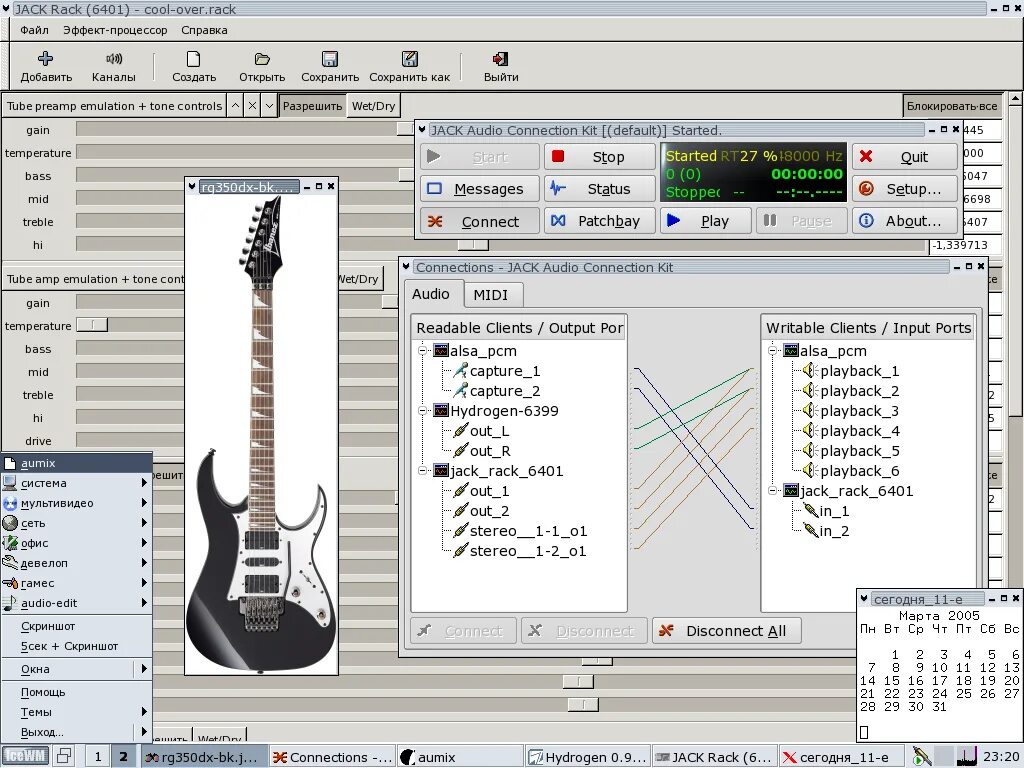Click the Открыть folder icon
This screenshot has width=1024, height=768.
(262, 59)
